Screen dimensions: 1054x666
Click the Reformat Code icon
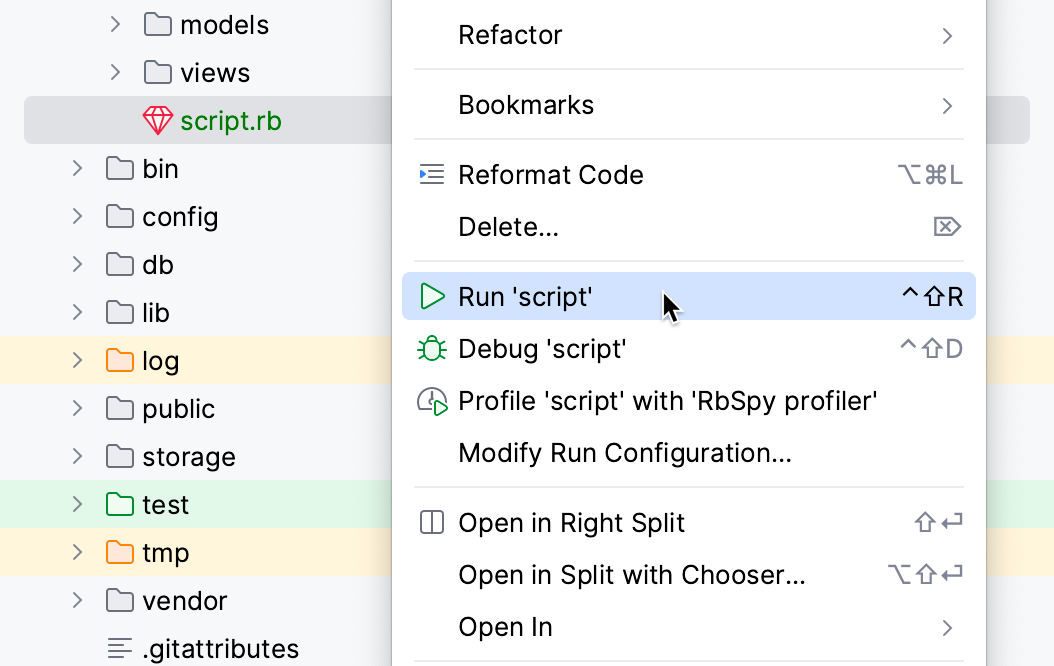(432, 174)
